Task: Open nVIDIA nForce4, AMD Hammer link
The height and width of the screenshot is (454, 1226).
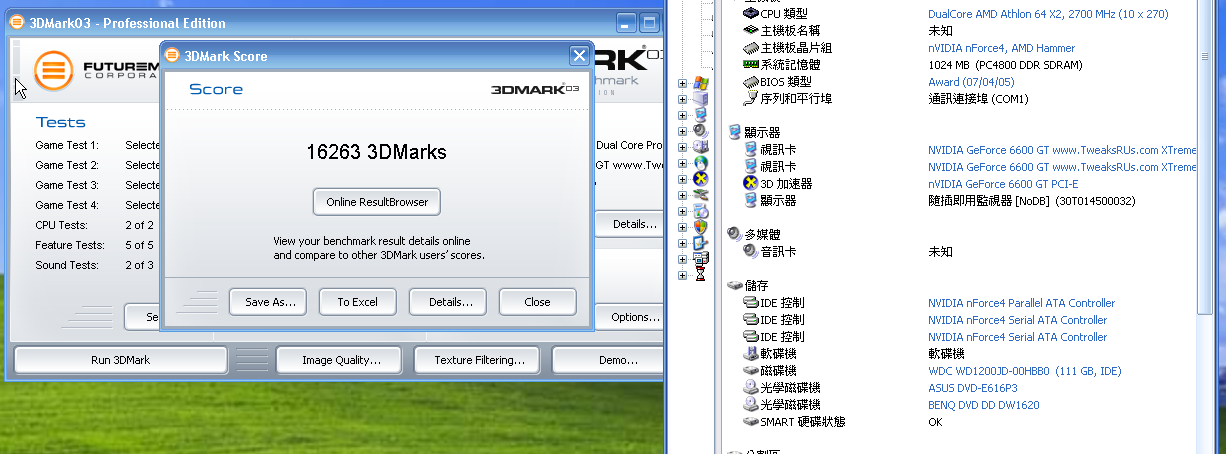Action: [x=1002, y=48]
